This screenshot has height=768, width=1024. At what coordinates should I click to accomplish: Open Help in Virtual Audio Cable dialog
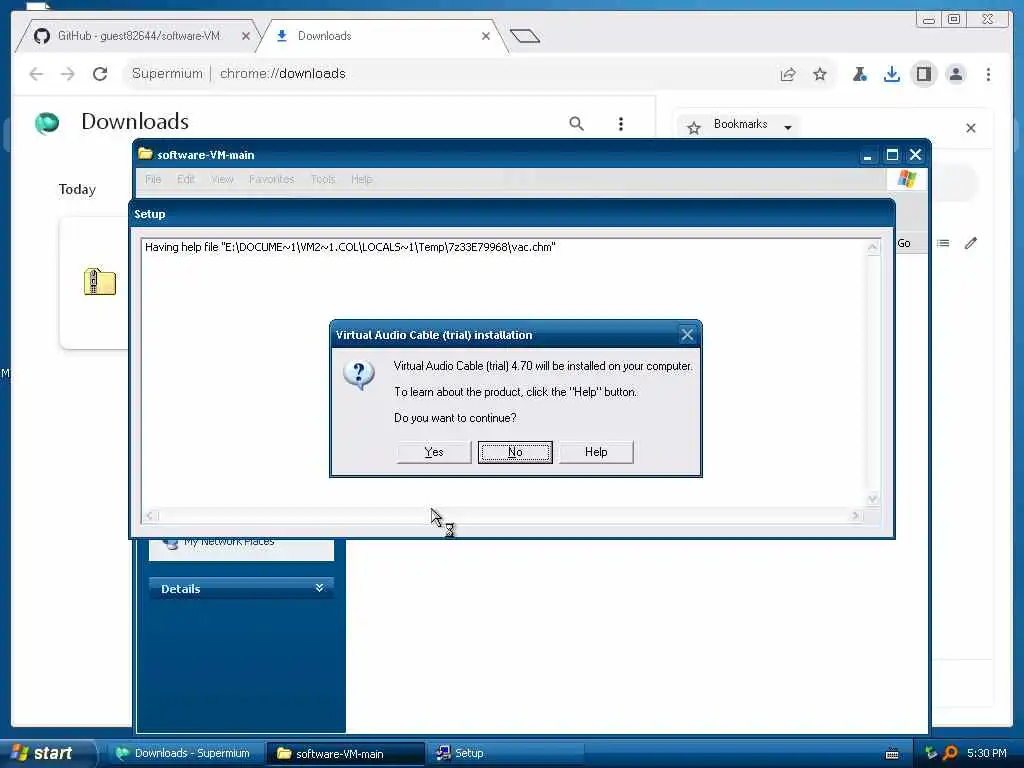[596, 452]
